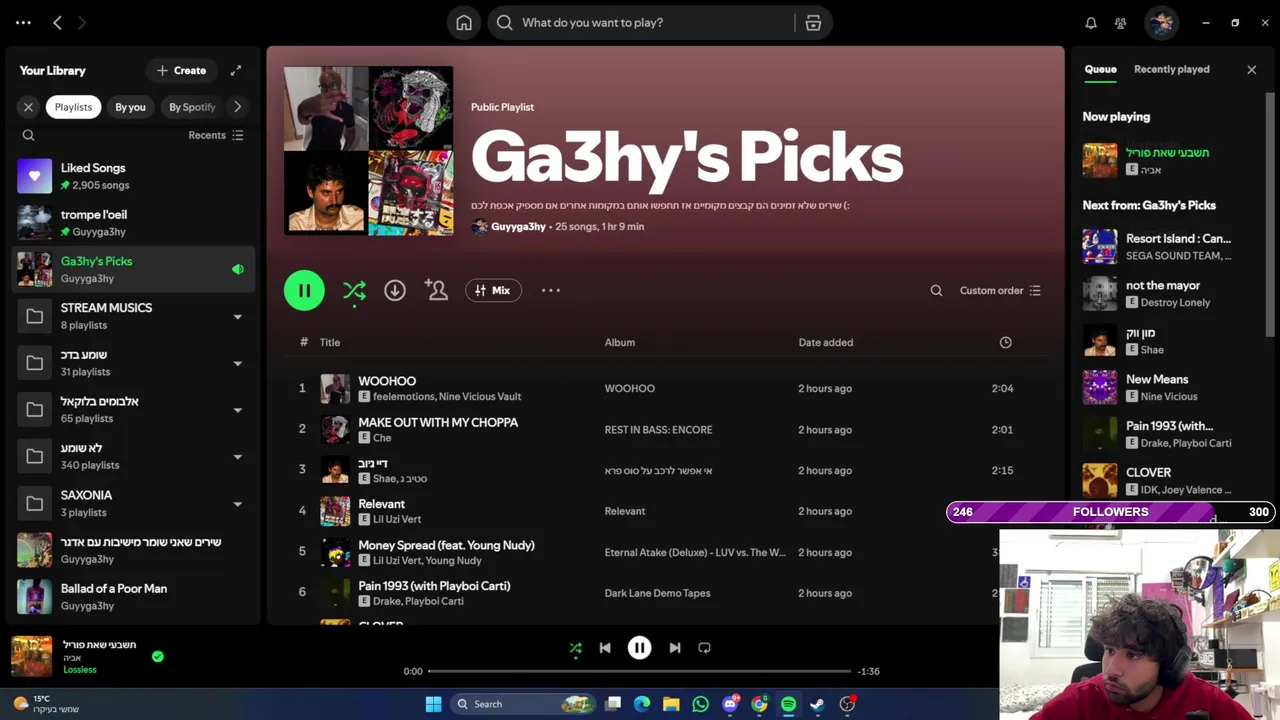Screen dimensions: 1280x720
Task: Expand the STREAM MUSICS folder
Action: [237, 317]
